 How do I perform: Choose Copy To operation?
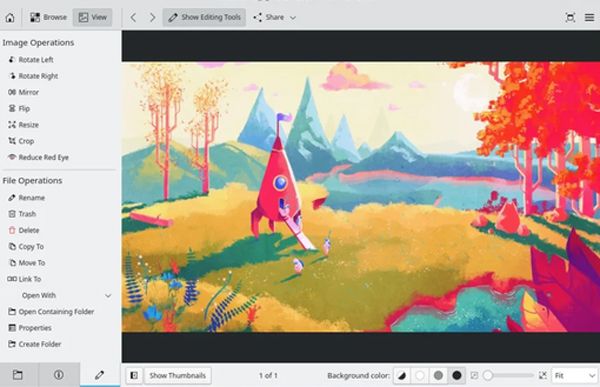[x=26, y=247]
